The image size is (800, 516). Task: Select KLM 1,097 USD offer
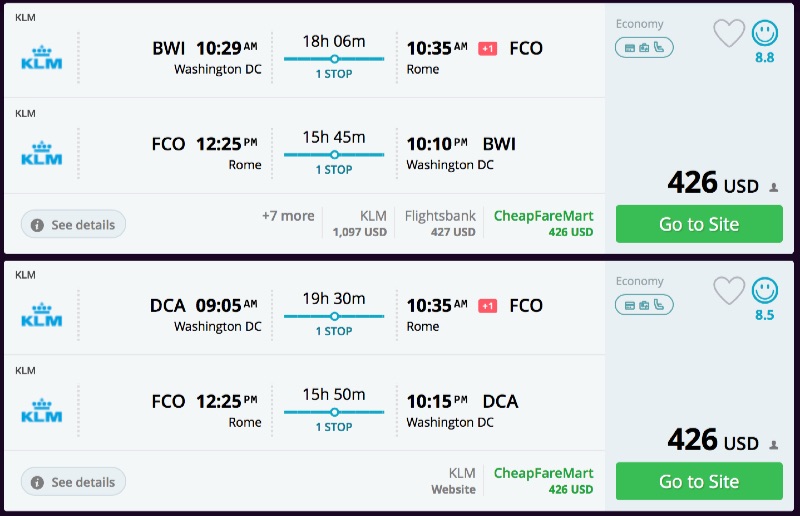(360, 223)
